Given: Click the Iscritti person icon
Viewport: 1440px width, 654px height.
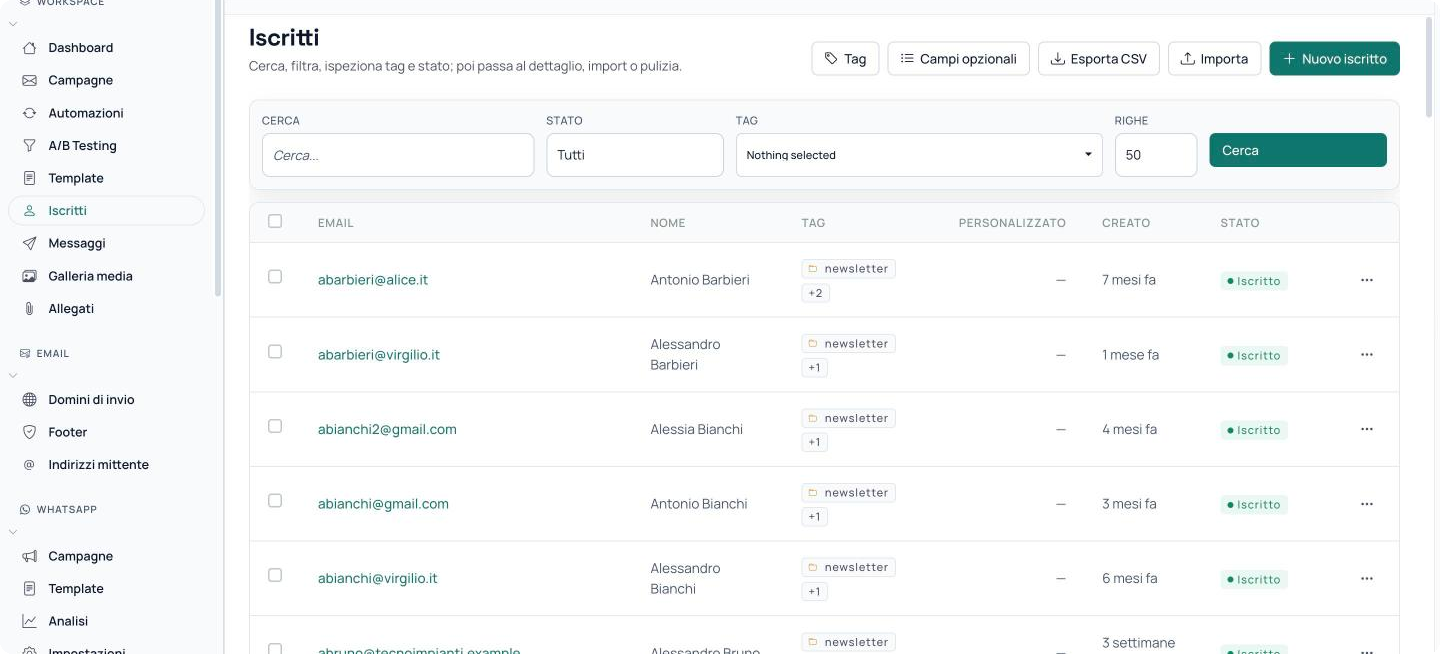Looking at the screenshot, I should [29, 211].
